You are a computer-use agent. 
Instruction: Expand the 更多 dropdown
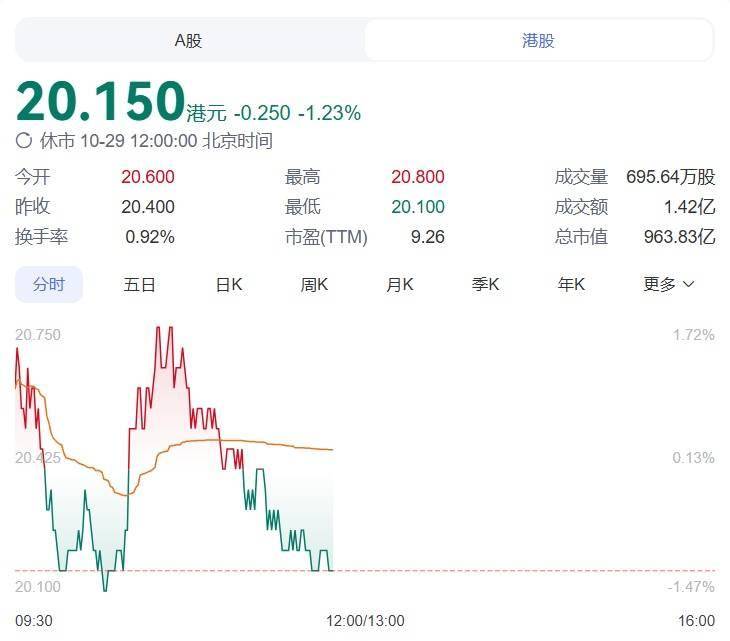coord(668,284)
